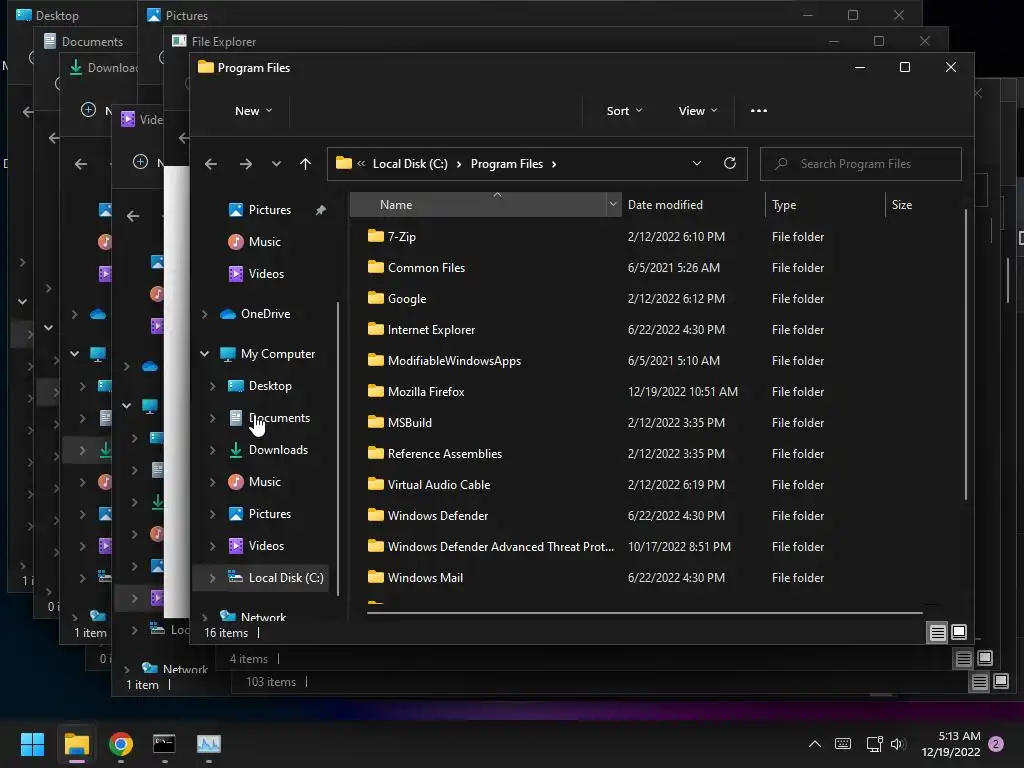1024x768 pixels.
Task: Expand Downloads under My Computer
Action: point(212,450)
